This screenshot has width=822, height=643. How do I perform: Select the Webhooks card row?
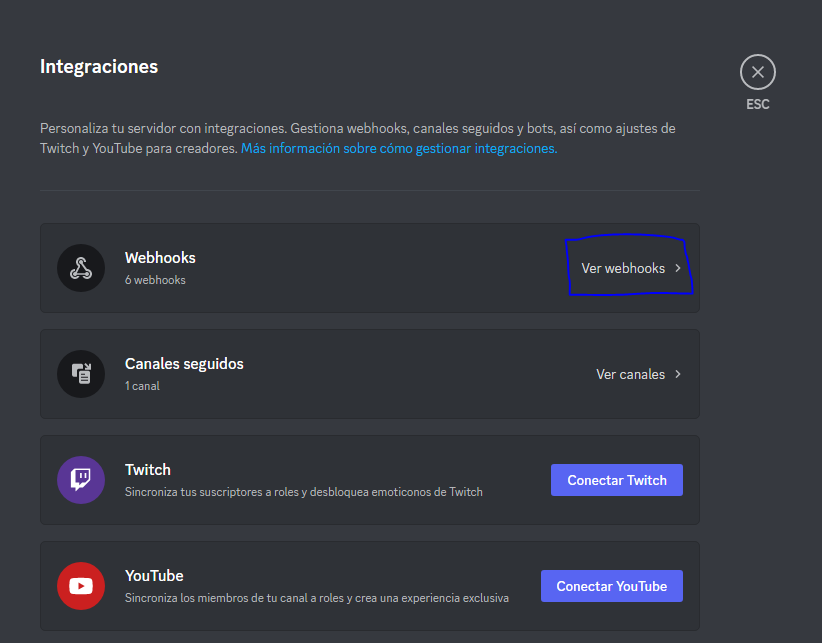click(370, 268)
